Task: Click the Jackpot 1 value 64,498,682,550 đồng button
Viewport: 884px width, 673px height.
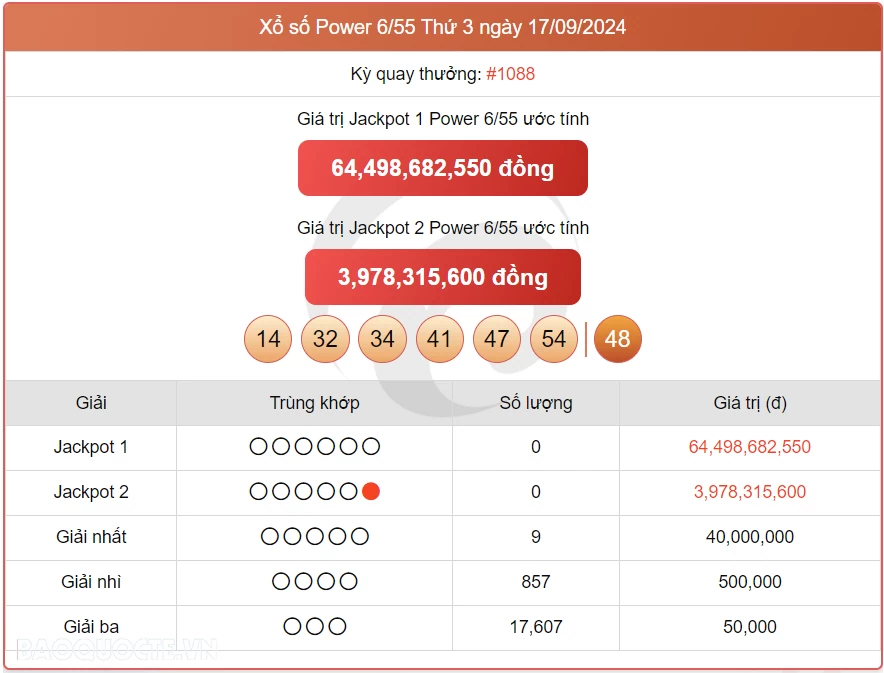Action: tap(443, 168)
